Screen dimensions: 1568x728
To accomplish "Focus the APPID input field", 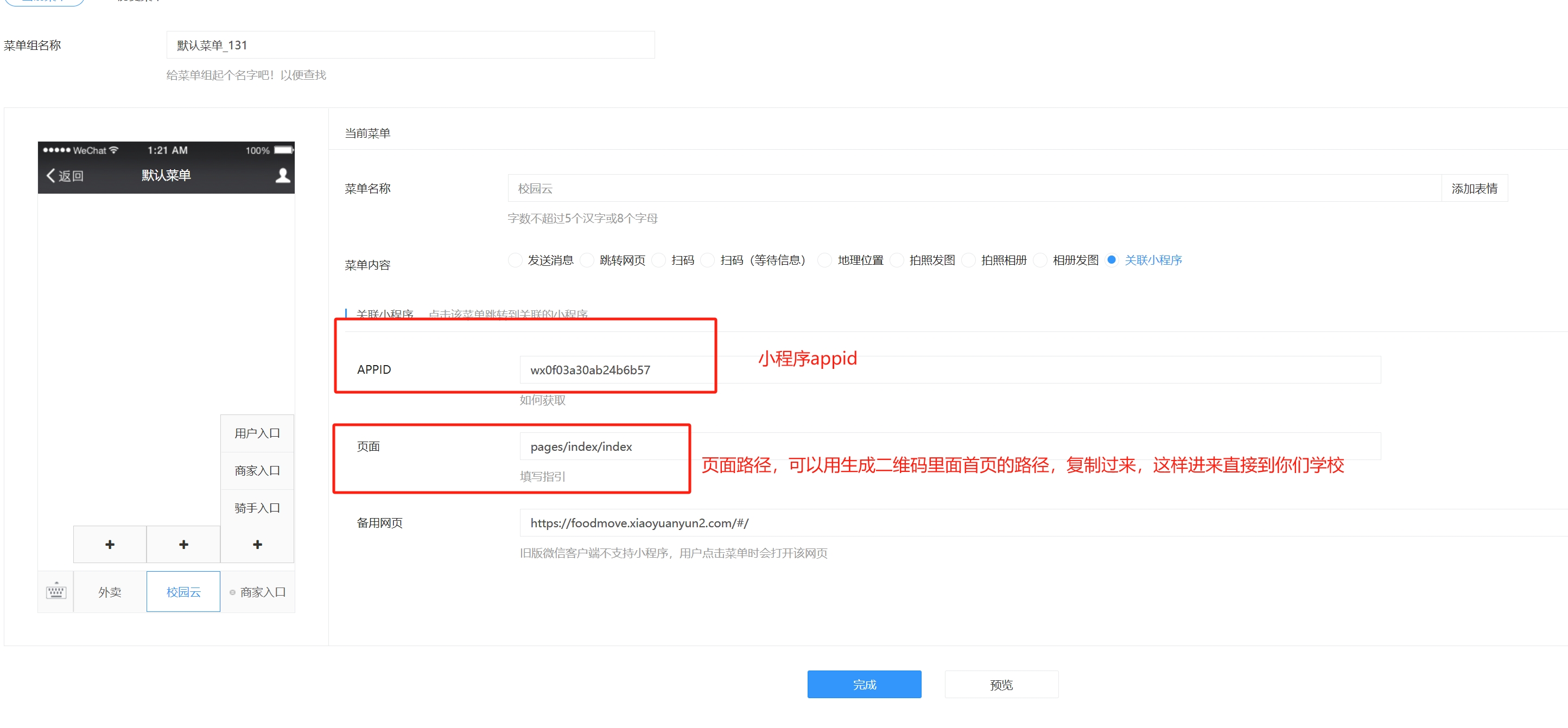I will (950, 370).
